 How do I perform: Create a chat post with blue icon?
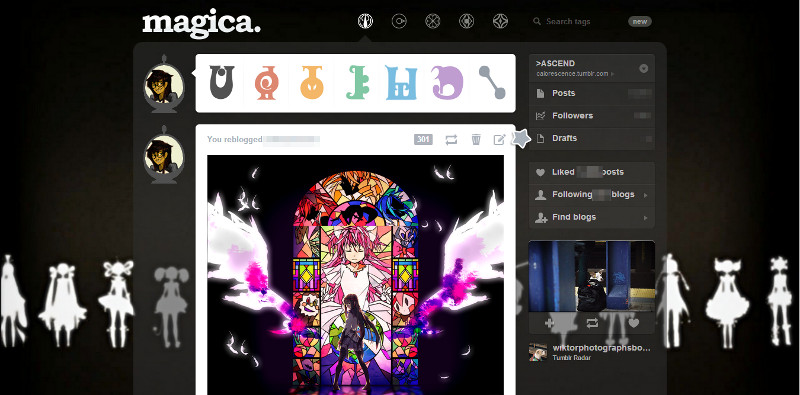point(401,83)
